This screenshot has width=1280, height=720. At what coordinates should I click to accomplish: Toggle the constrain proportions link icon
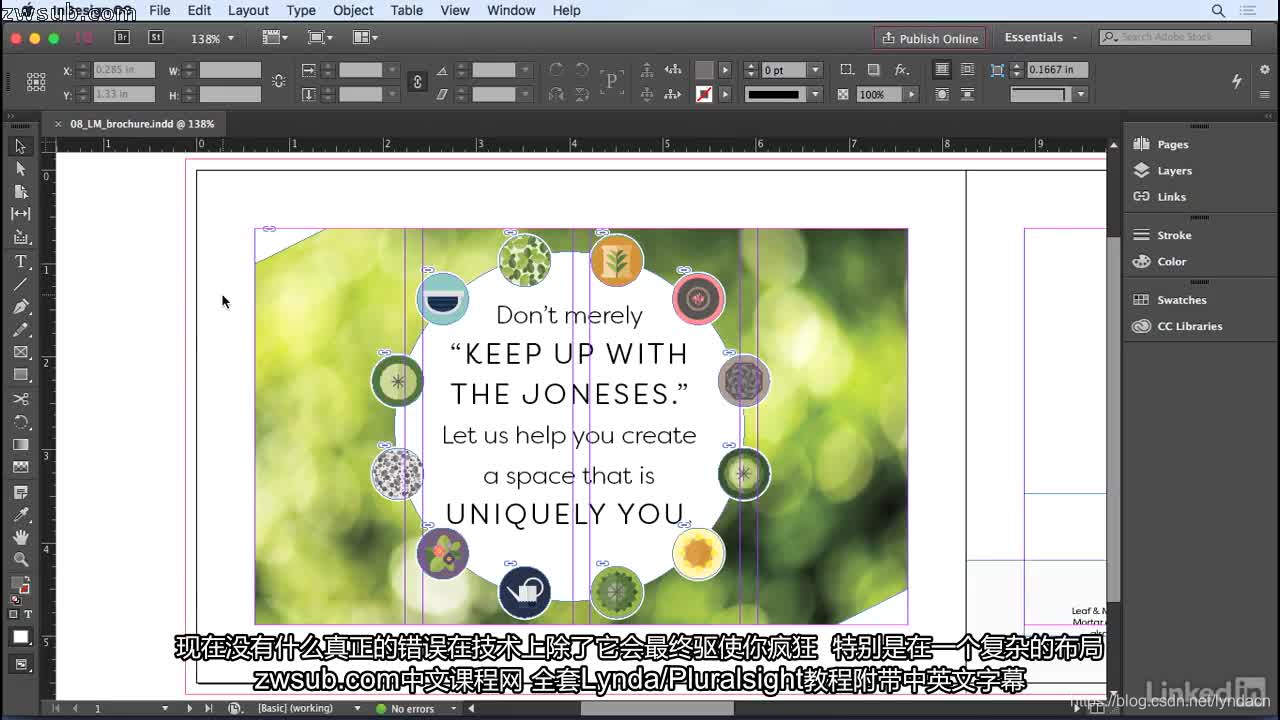417,81
